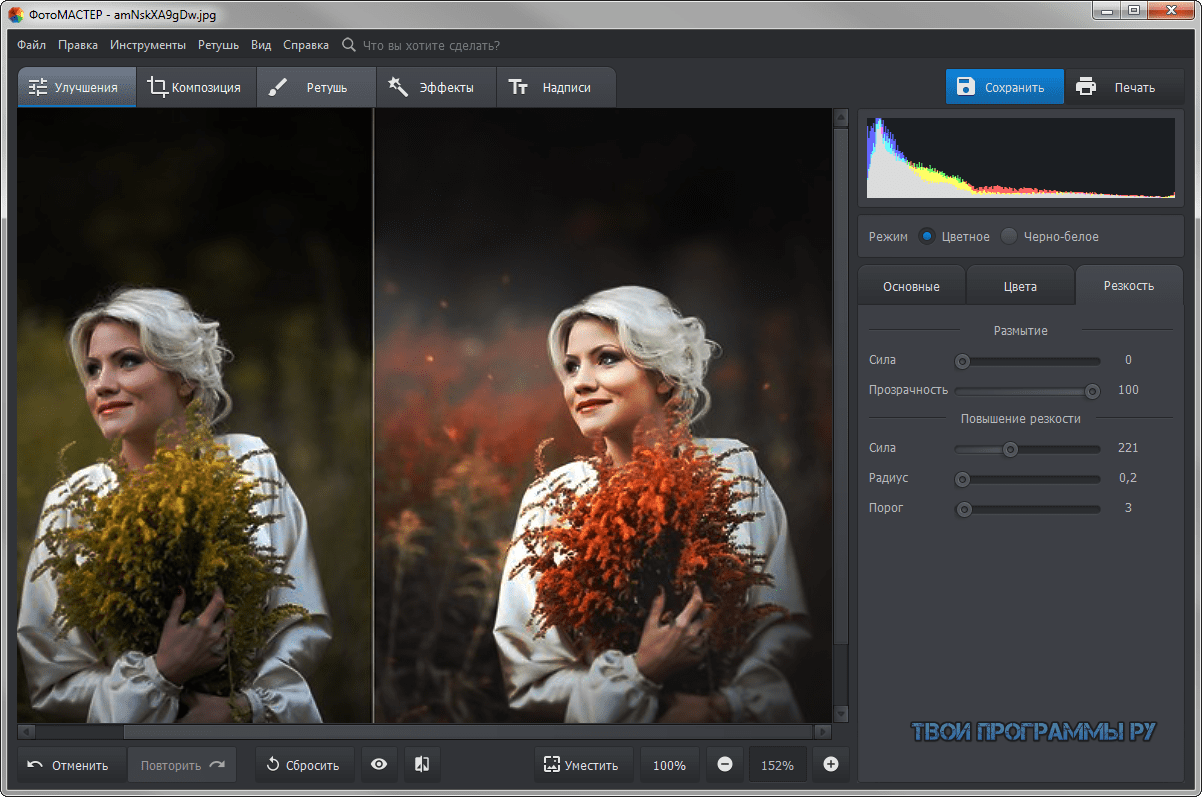Click the radius value 0,2
The image size is (1202, 797).
tap(1128, 478)
